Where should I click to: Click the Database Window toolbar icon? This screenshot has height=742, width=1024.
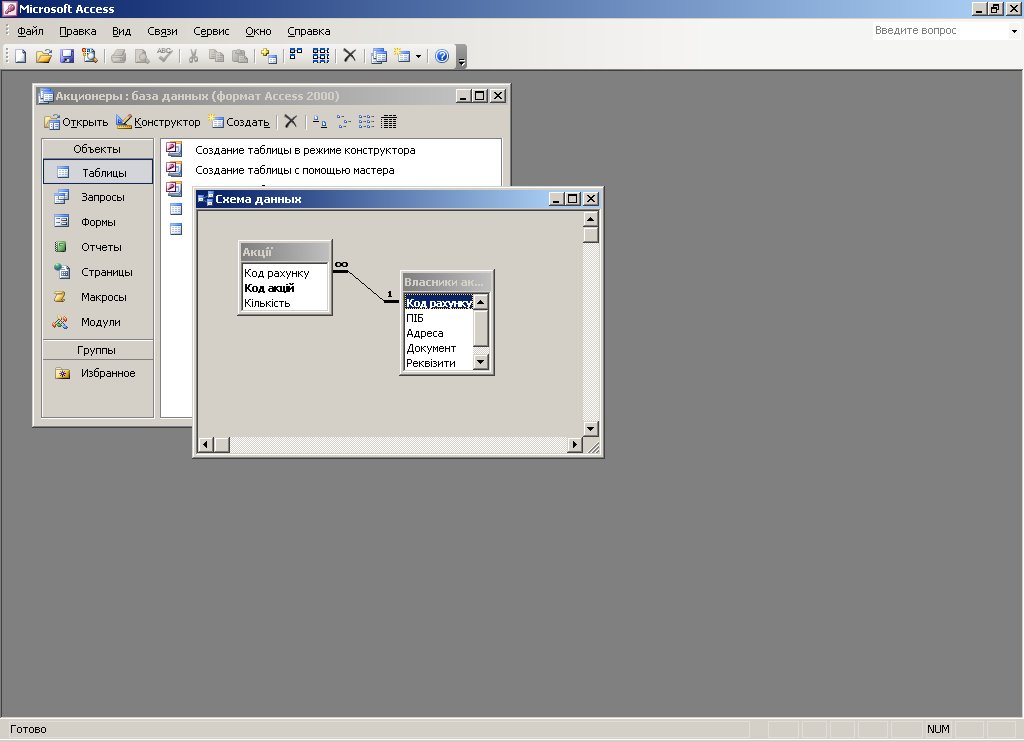379,56
